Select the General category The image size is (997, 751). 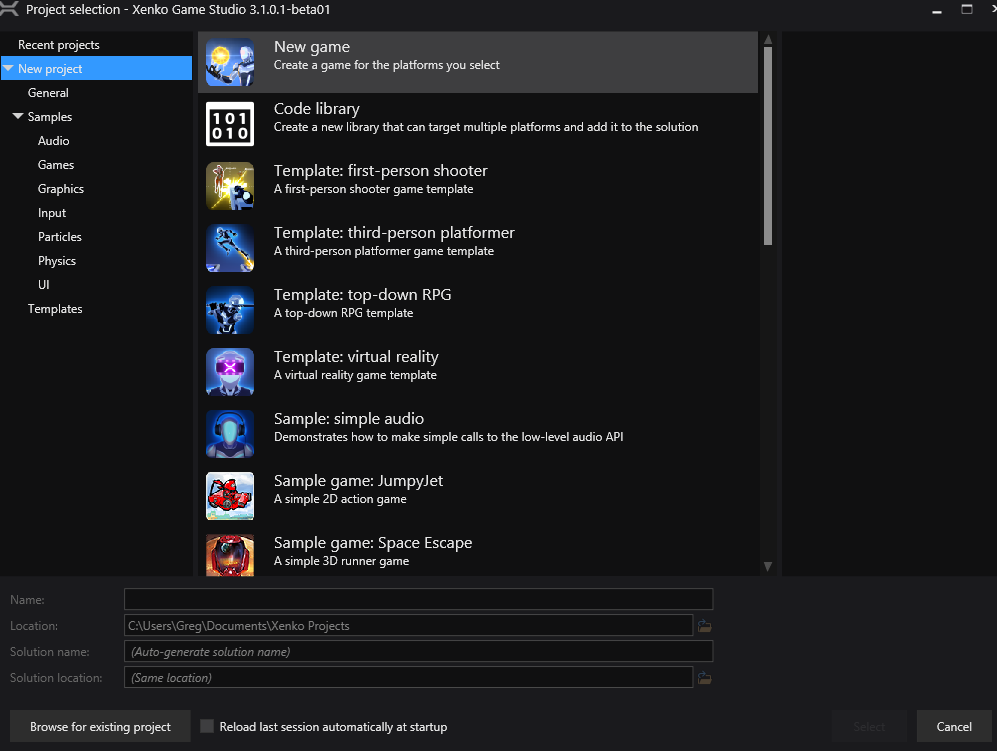coord(48,93)
